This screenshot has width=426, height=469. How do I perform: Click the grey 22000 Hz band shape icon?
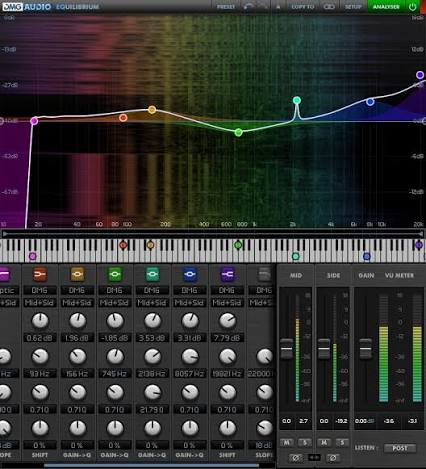tap(264, 275)
